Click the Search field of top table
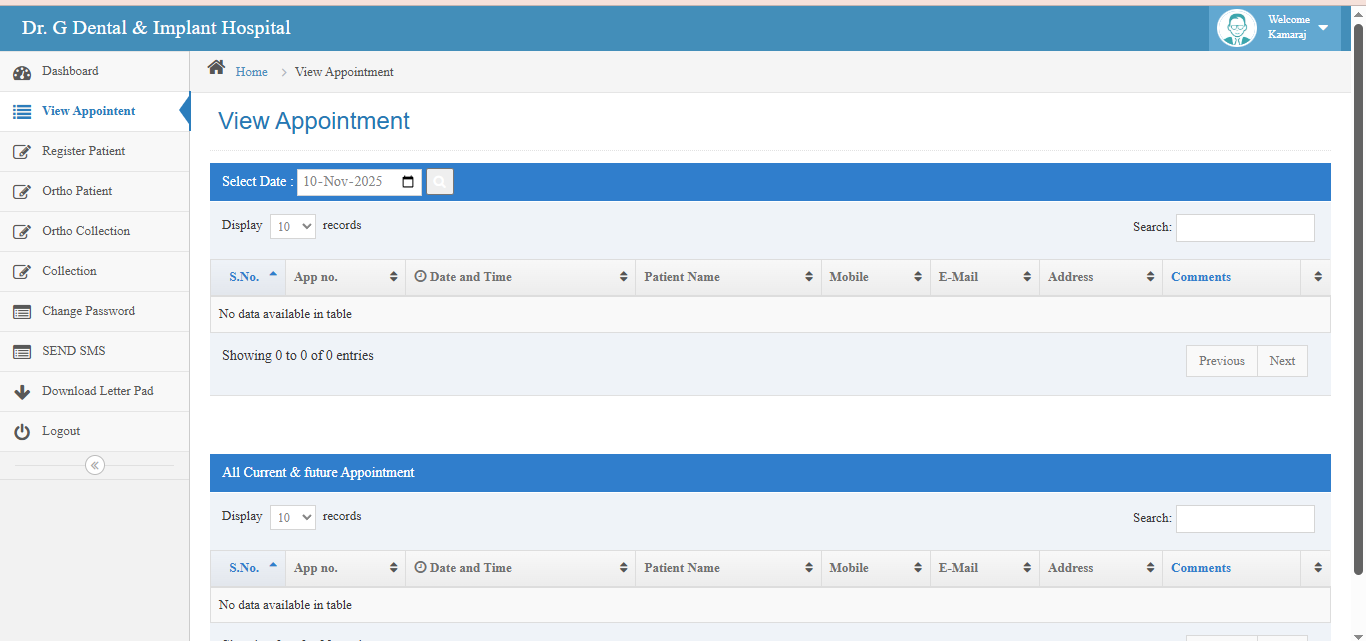1366x641 pixels. [1244, 228]
